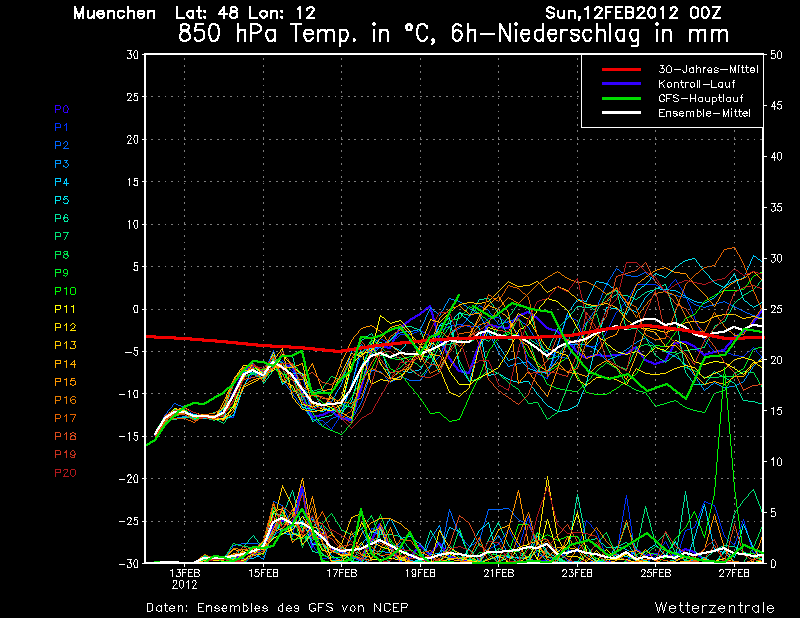Viewport: 800px width, 618px height.
Task: Click the 27FEB x-axis date label
Action: (734, 573)
